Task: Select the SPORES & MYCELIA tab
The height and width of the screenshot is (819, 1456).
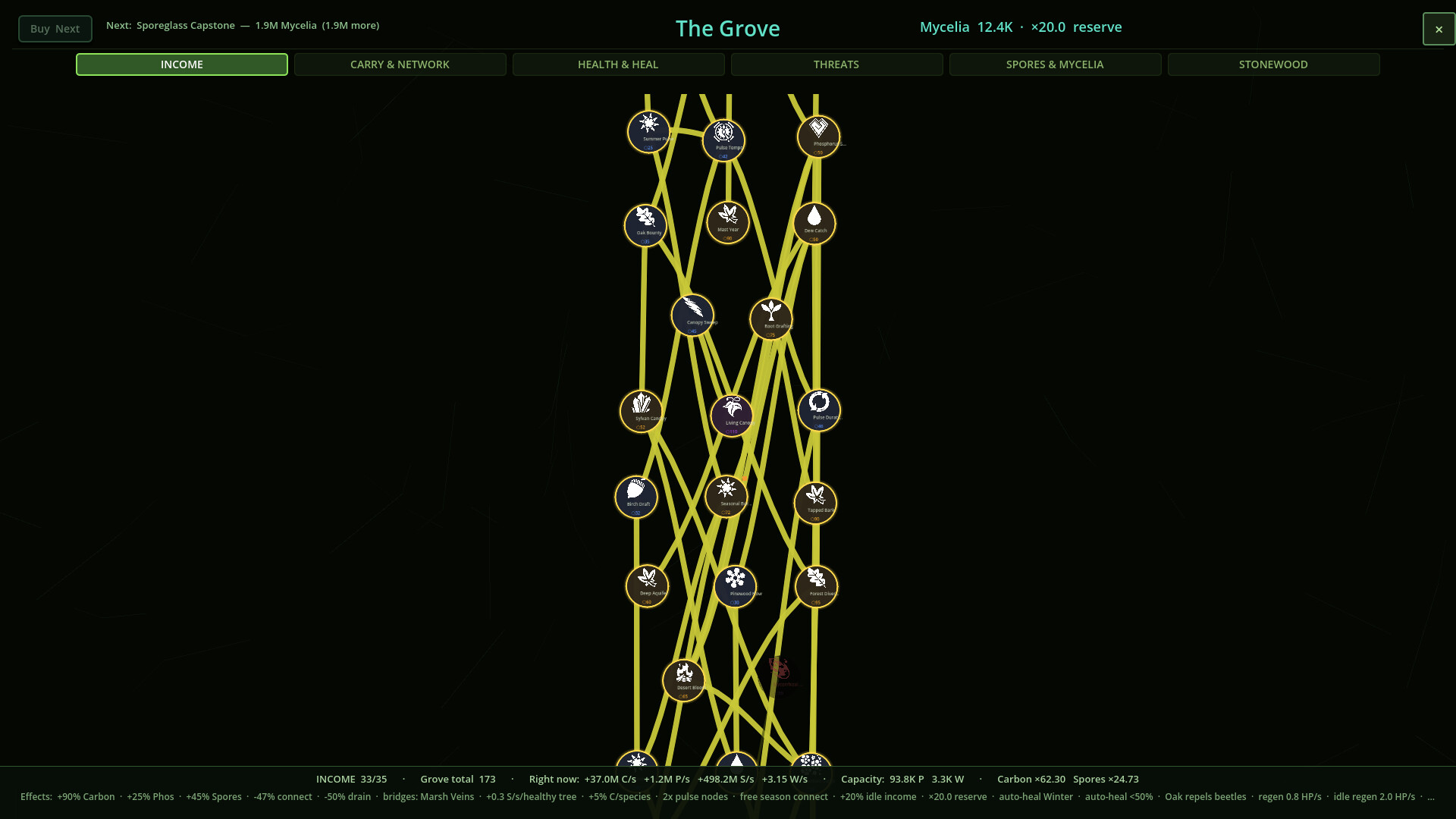Action: point(1056,64)
